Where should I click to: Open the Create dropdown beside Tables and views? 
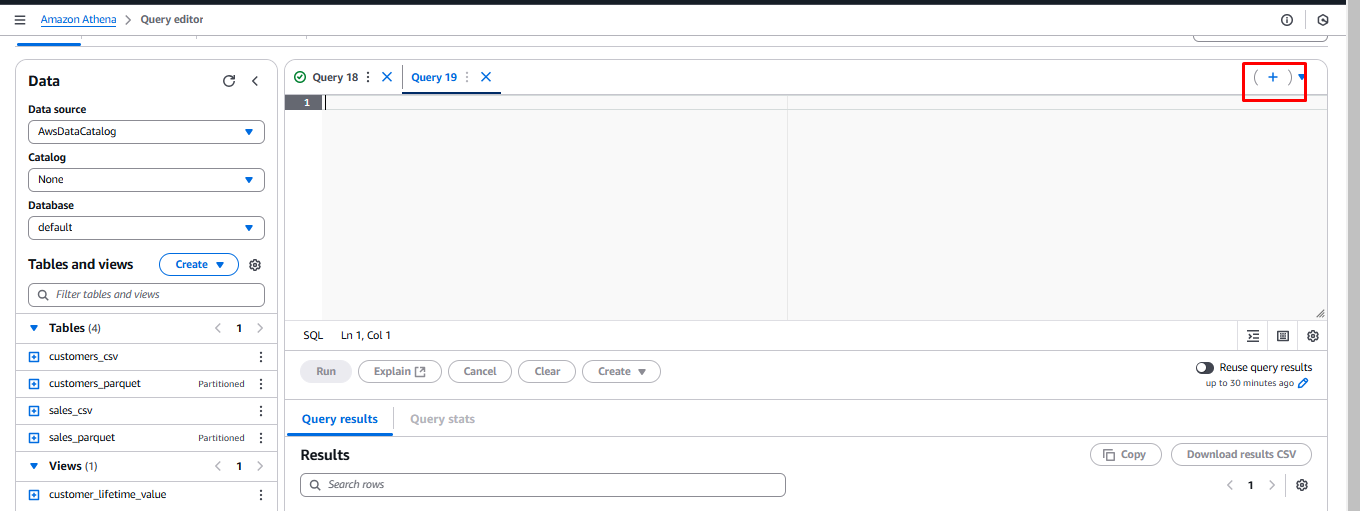point(199,265)
